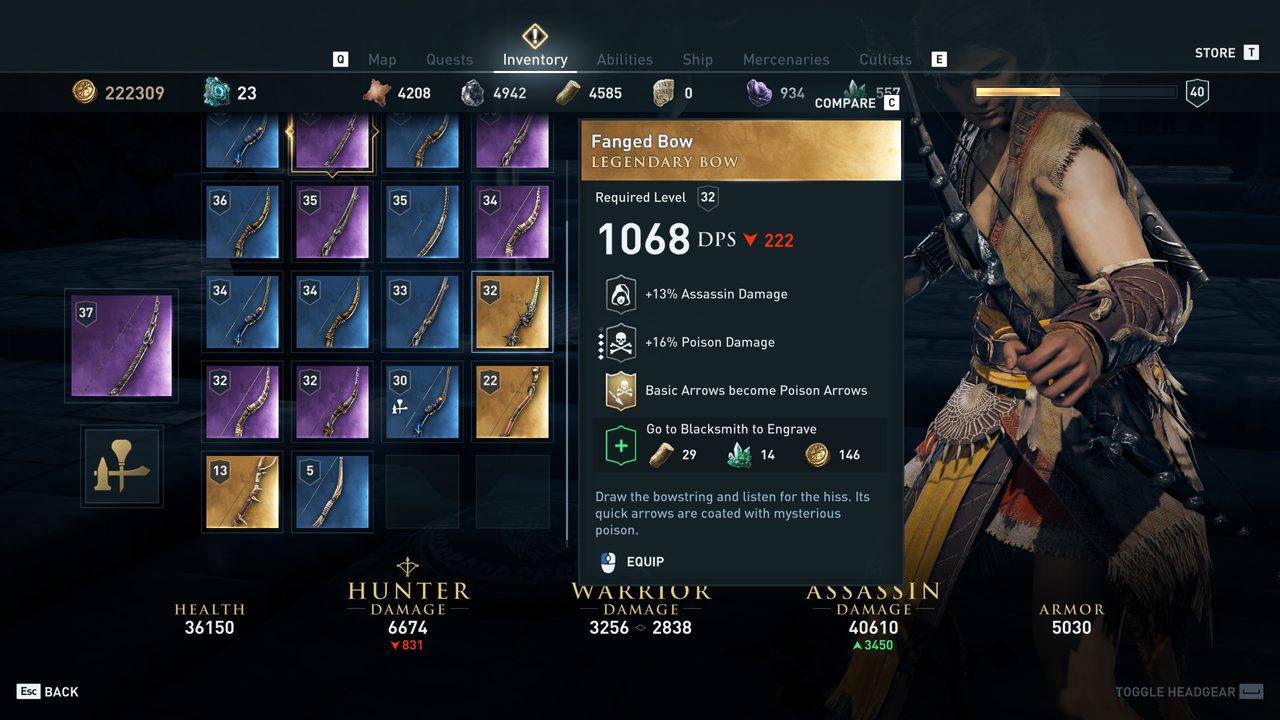Toggle Compare item stats
Image resolution: width=1280 pixels, height=720 pixels.
pos(857,103)
